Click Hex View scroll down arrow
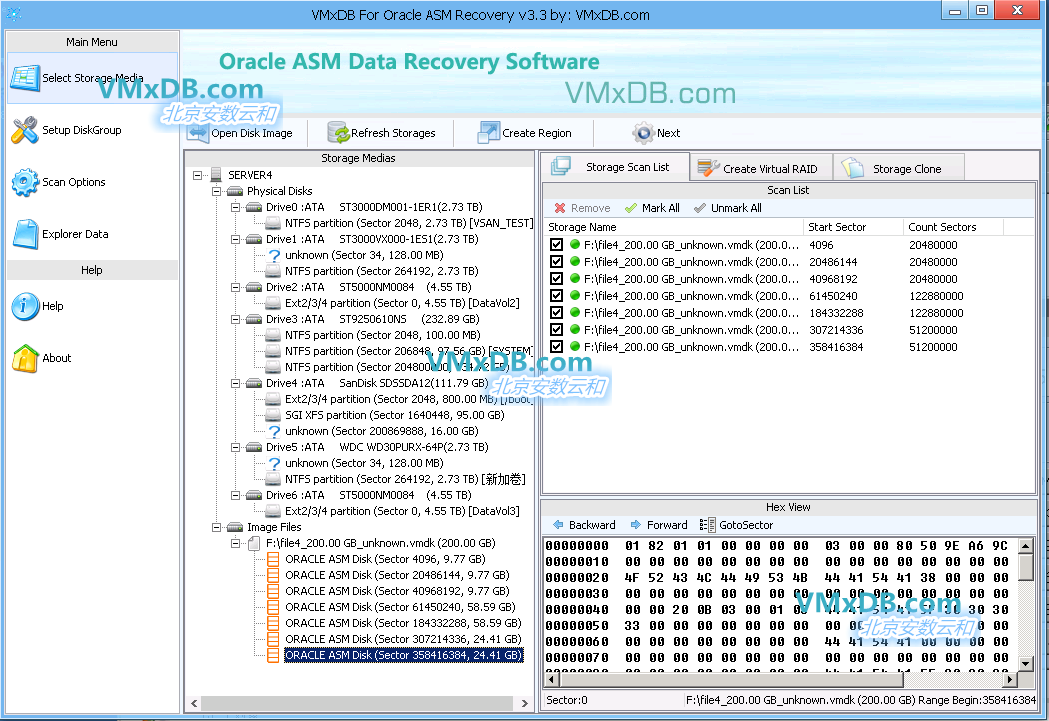1049x721 pixels. (x=1026, y=663)
